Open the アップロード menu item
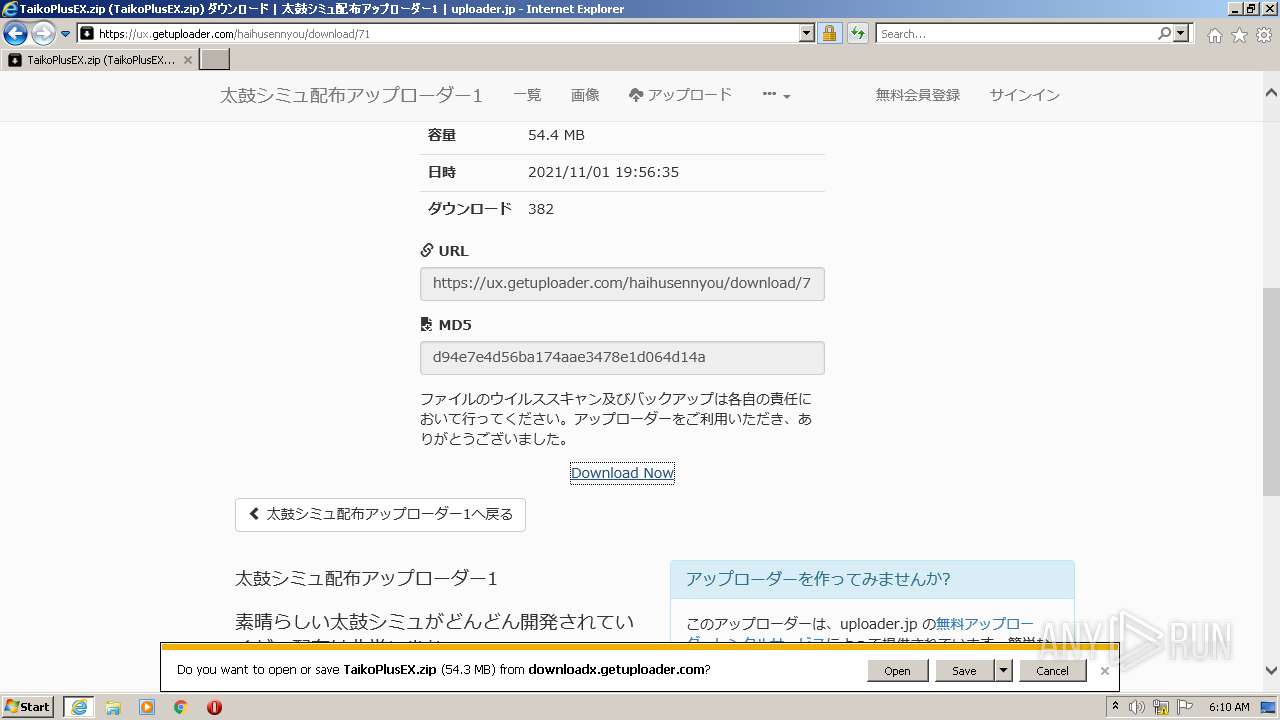 [681, 95]
